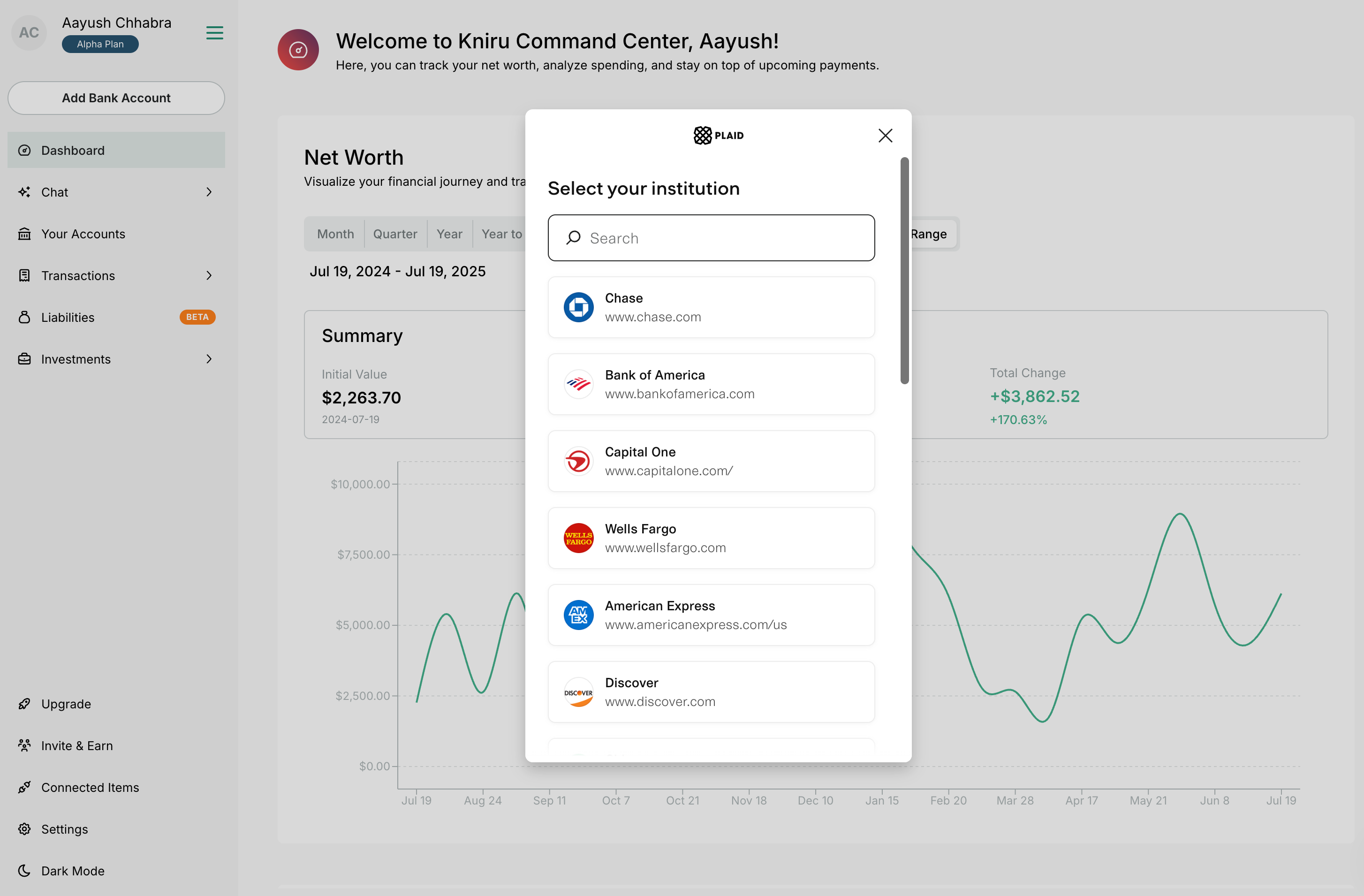The height and width of the screenshot is (896, 1364).
Task: Pick Discover institution
Action: tap(711, 692)
